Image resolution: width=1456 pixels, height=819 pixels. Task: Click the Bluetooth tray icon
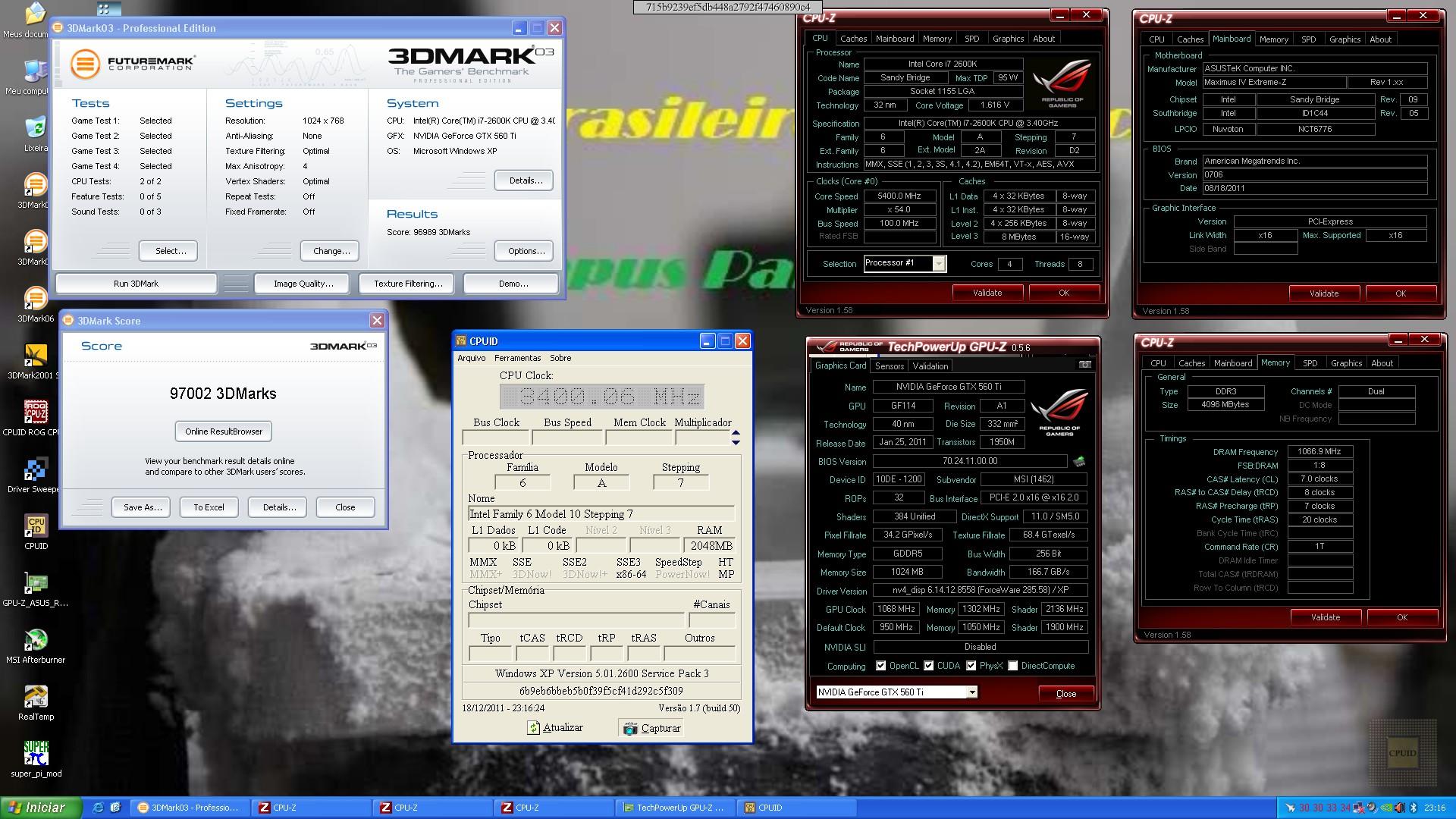point(1414,808)
